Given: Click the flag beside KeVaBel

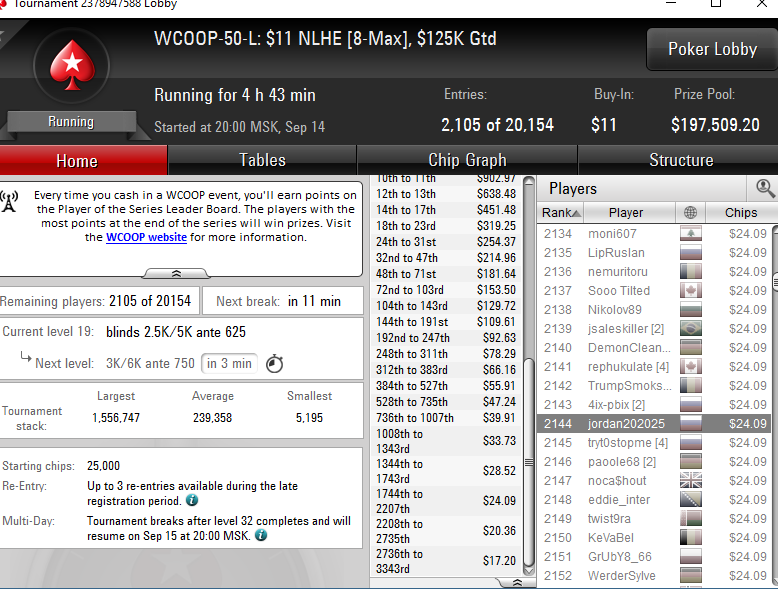Looking at the screenshot, I should point(691,537).
